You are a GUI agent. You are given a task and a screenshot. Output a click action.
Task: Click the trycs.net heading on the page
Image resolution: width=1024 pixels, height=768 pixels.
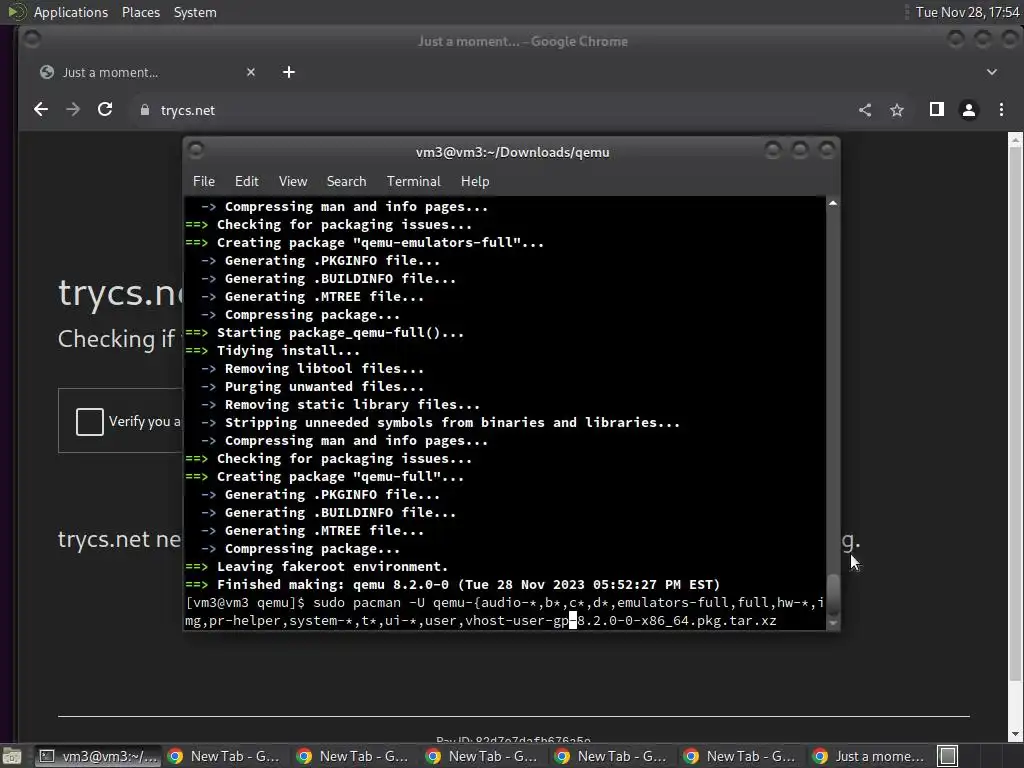[x=121, y=293]
